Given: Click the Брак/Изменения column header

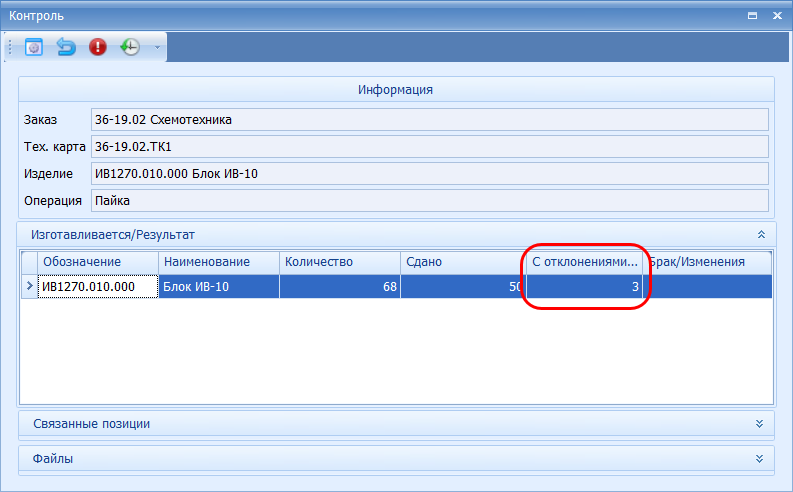Looking at the screenshot, I should 708,262.
